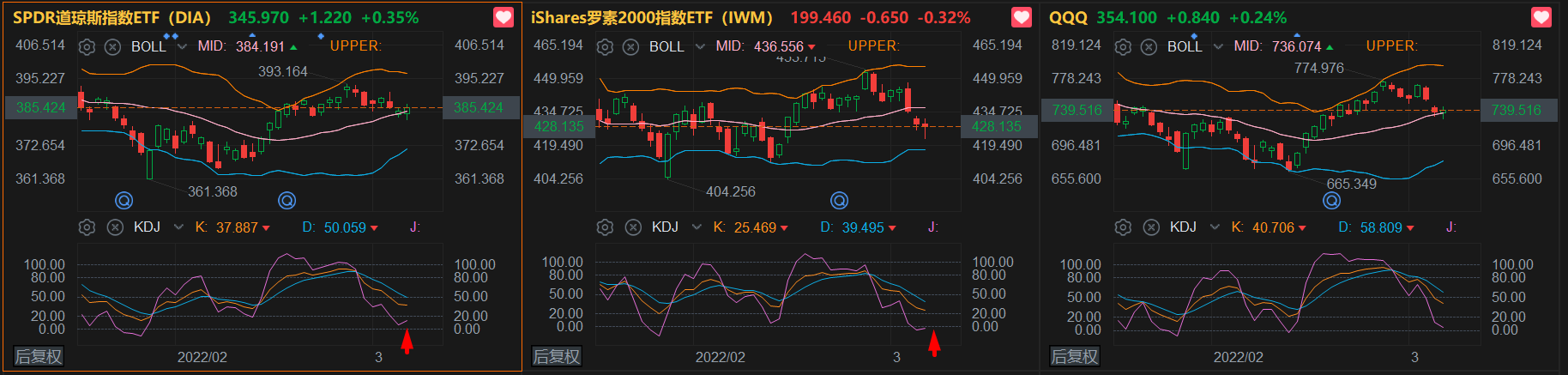1568x375 pixels.
Task: Click the 393.164 high label on DIA chart
Action: coord(283,71)
